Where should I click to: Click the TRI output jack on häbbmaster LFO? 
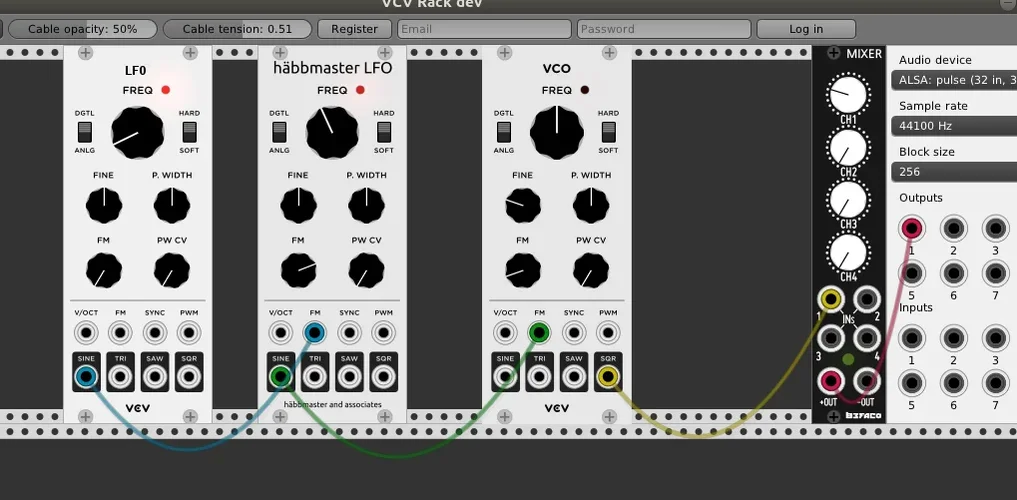315,376
